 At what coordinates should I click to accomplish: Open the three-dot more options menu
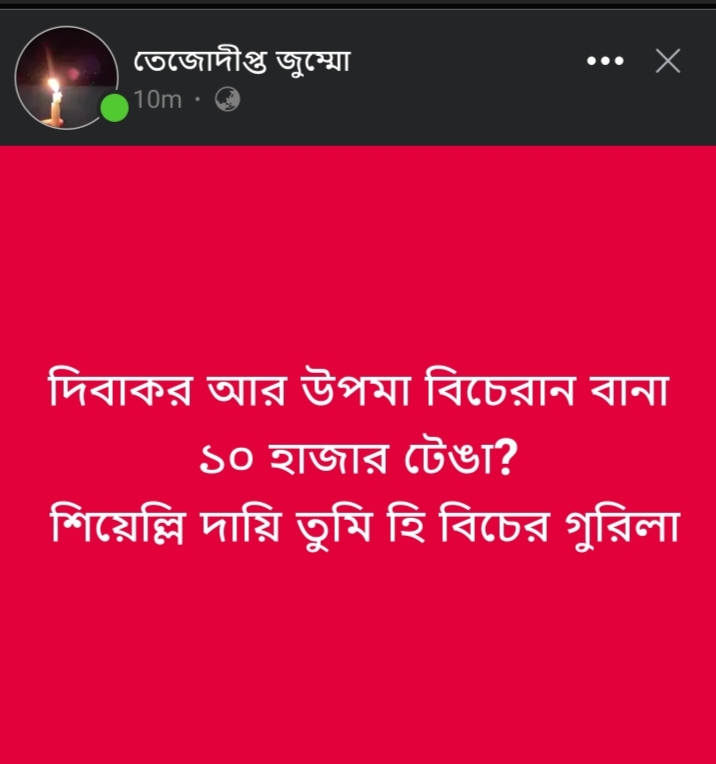605,61
